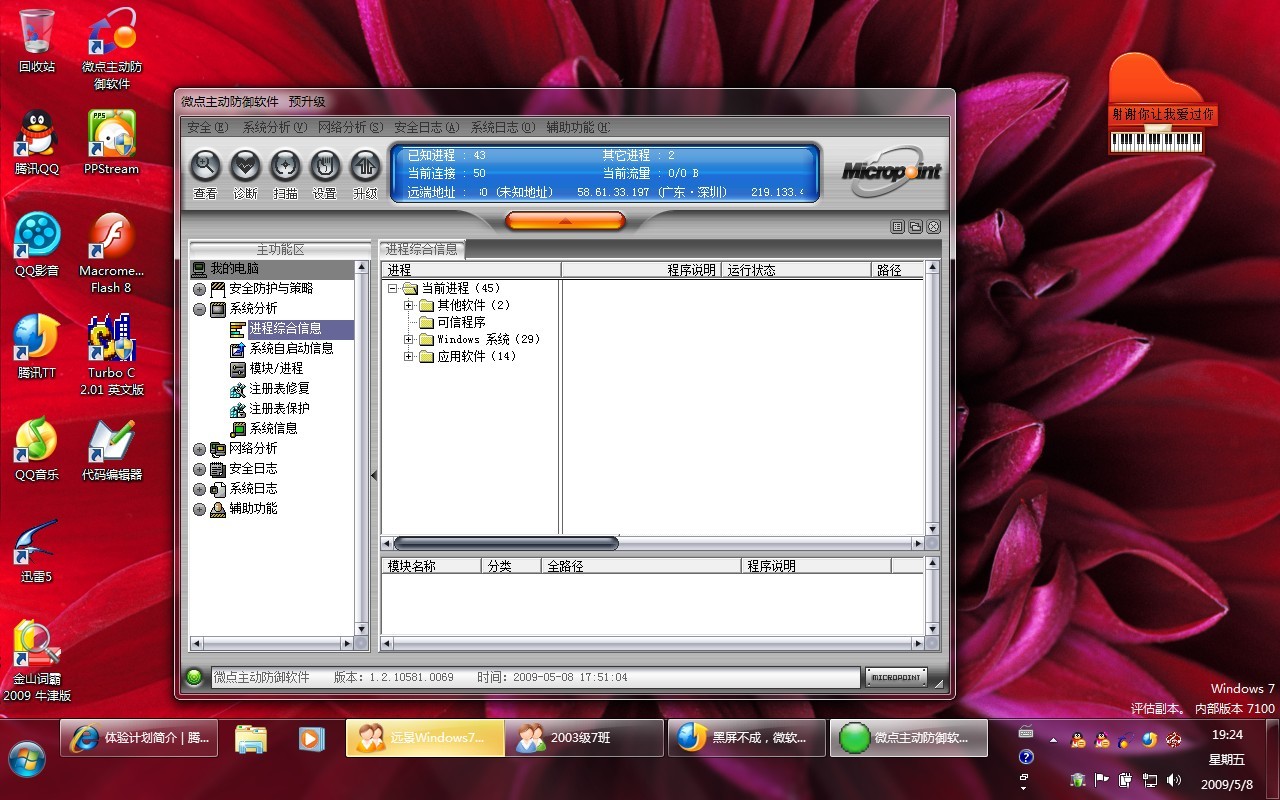Screen dimensions: 1280x800
Task: Open 代码编辑器 desktop shortcut
Action: [x=112, y=449]
